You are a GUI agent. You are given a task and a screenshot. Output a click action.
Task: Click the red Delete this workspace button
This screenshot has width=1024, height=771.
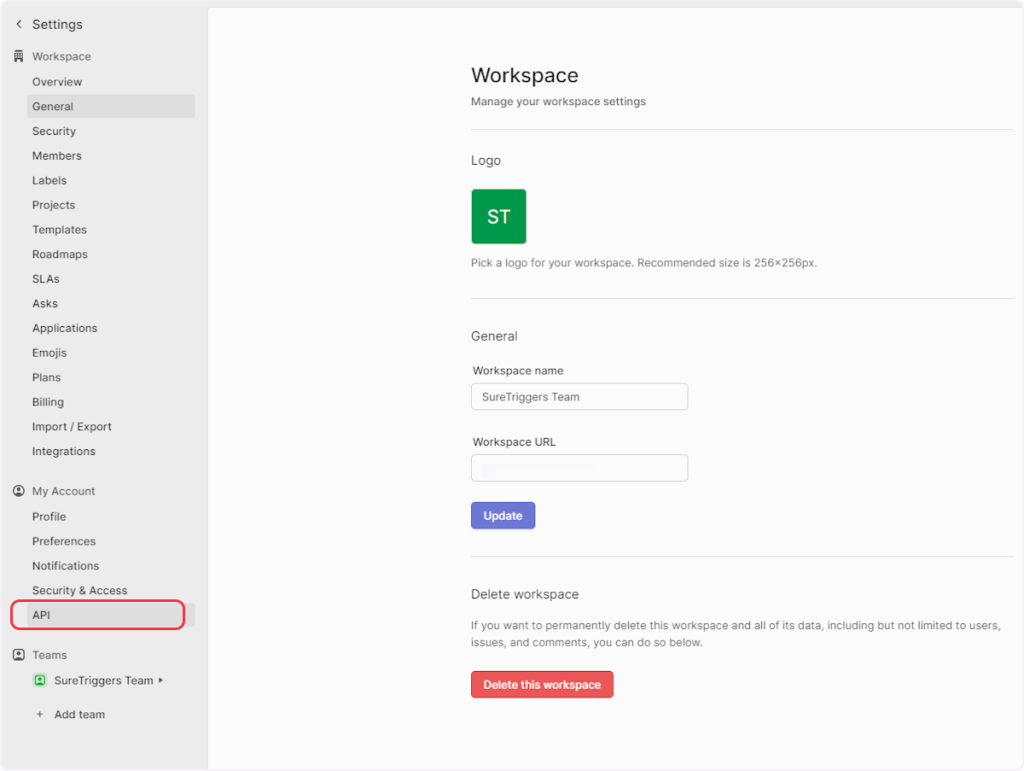(x=541, y=685)
